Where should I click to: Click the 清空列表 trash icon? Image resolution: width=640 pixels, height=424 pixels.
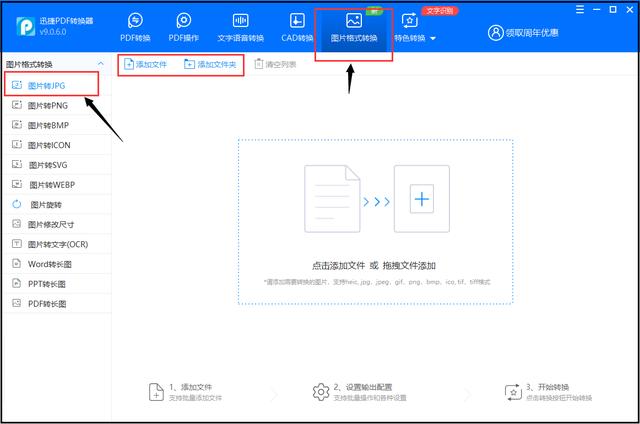click(x=259, y=64)
